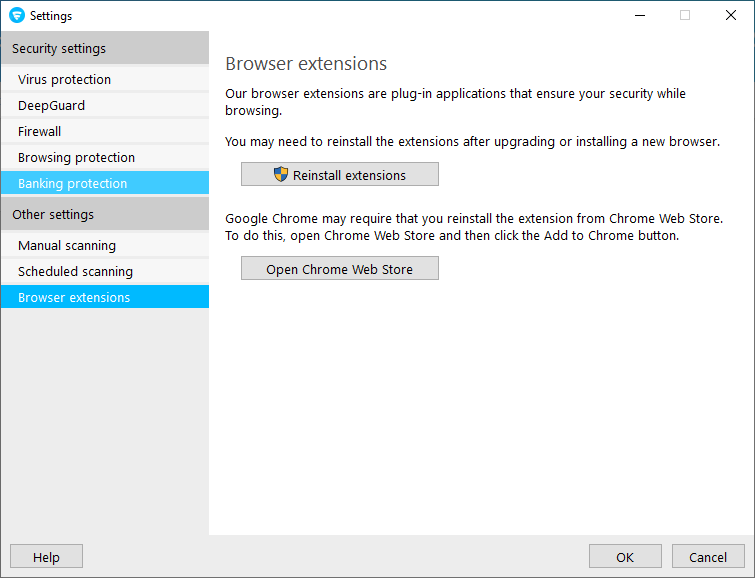Click the Security settings header
Image resolution: width=755 pixels, height=578 pixels.
[105, 48]
